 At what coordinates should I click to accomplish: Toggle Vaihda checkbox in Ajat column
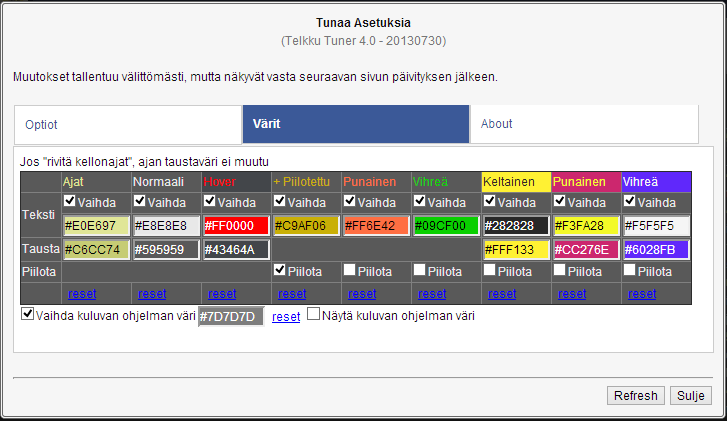click(x=69, y=202)
